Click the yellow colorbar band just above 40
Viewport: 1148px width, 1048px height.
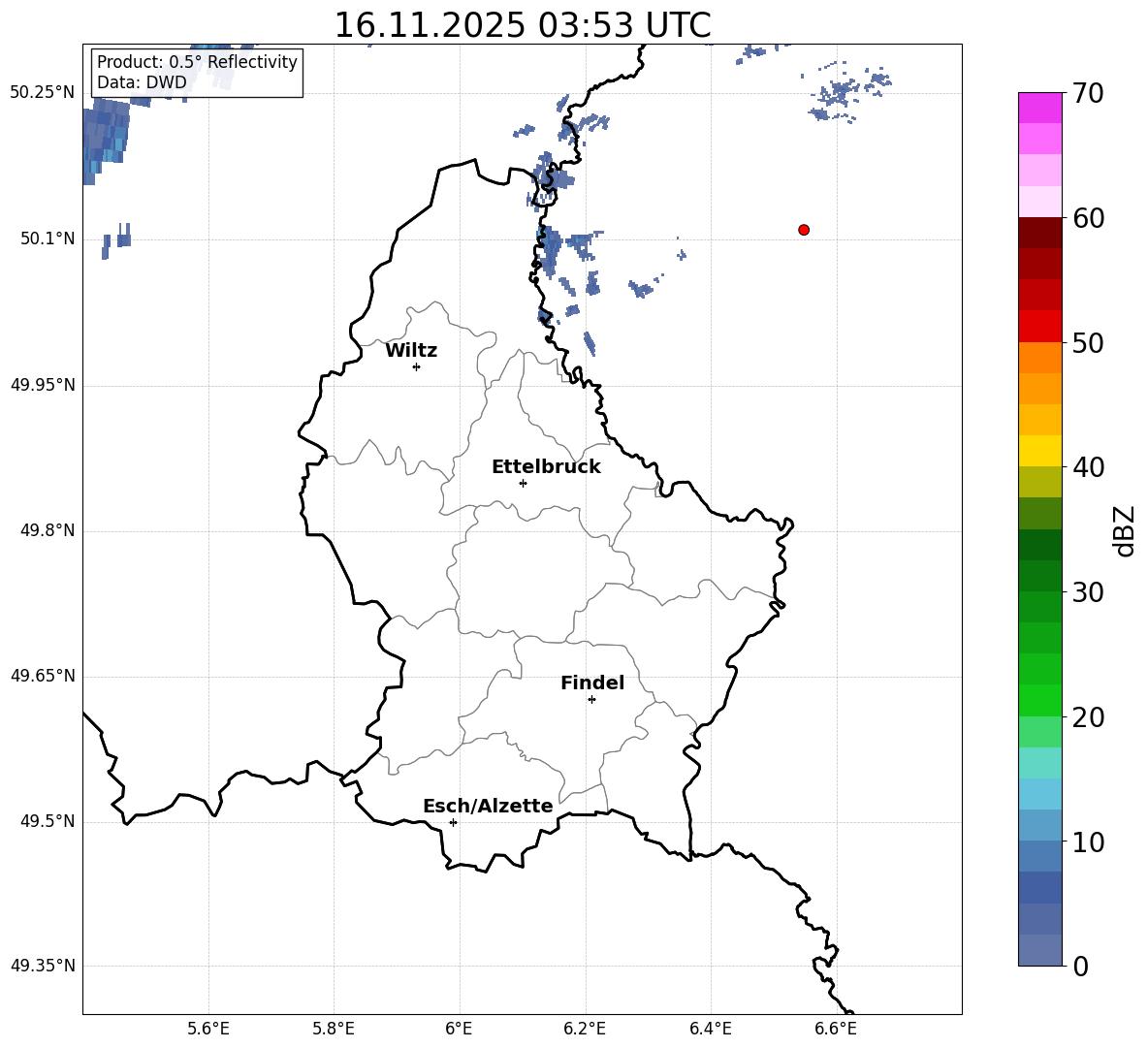(x=1040, y=451)
